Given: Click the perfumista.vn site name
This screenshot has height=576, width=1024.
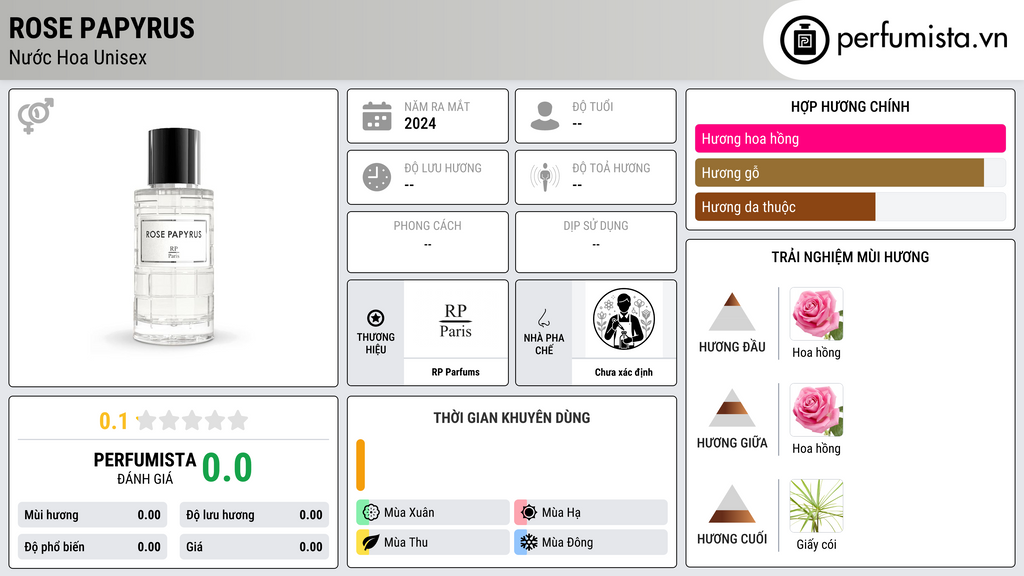Looking at the screenshot, I should coord(922,38).
